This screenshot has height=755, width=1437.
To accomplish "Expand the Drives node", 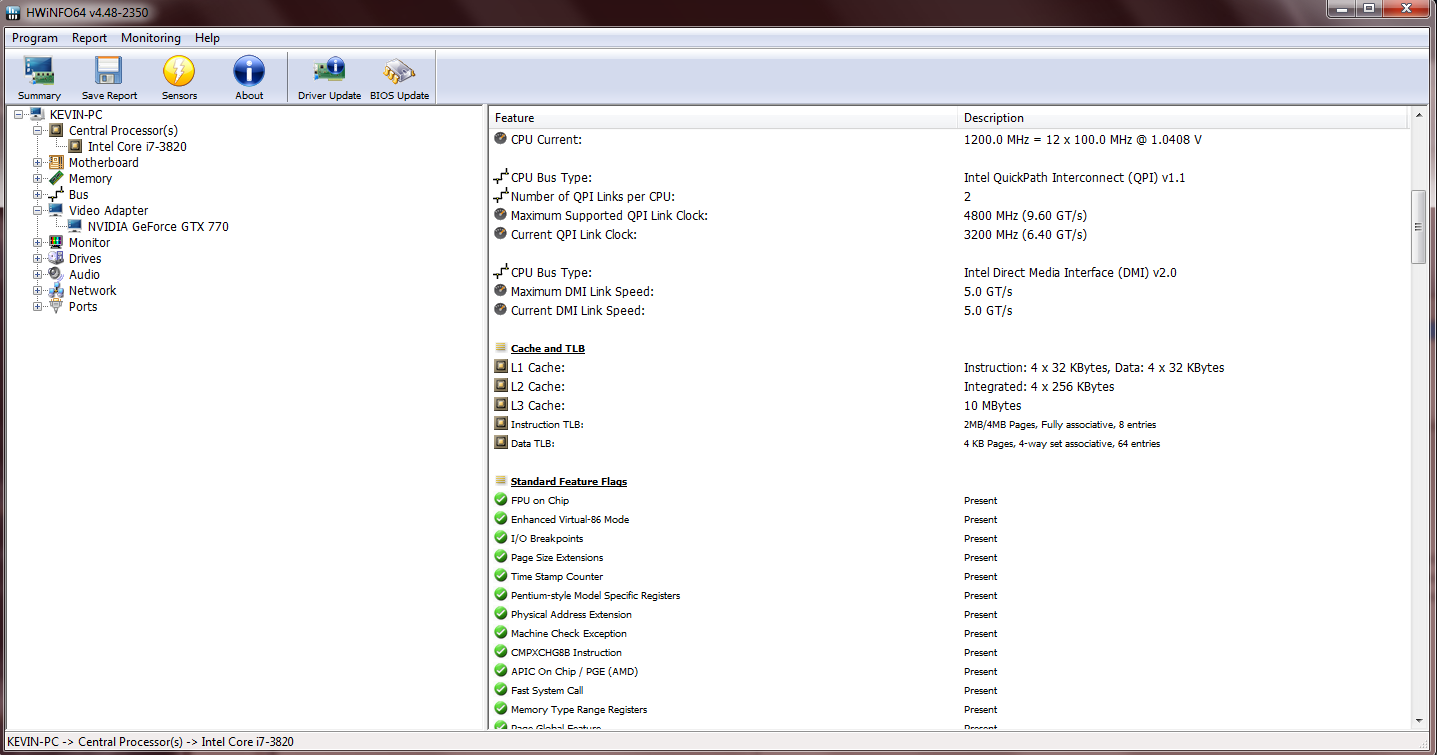I will pos(38,259).
